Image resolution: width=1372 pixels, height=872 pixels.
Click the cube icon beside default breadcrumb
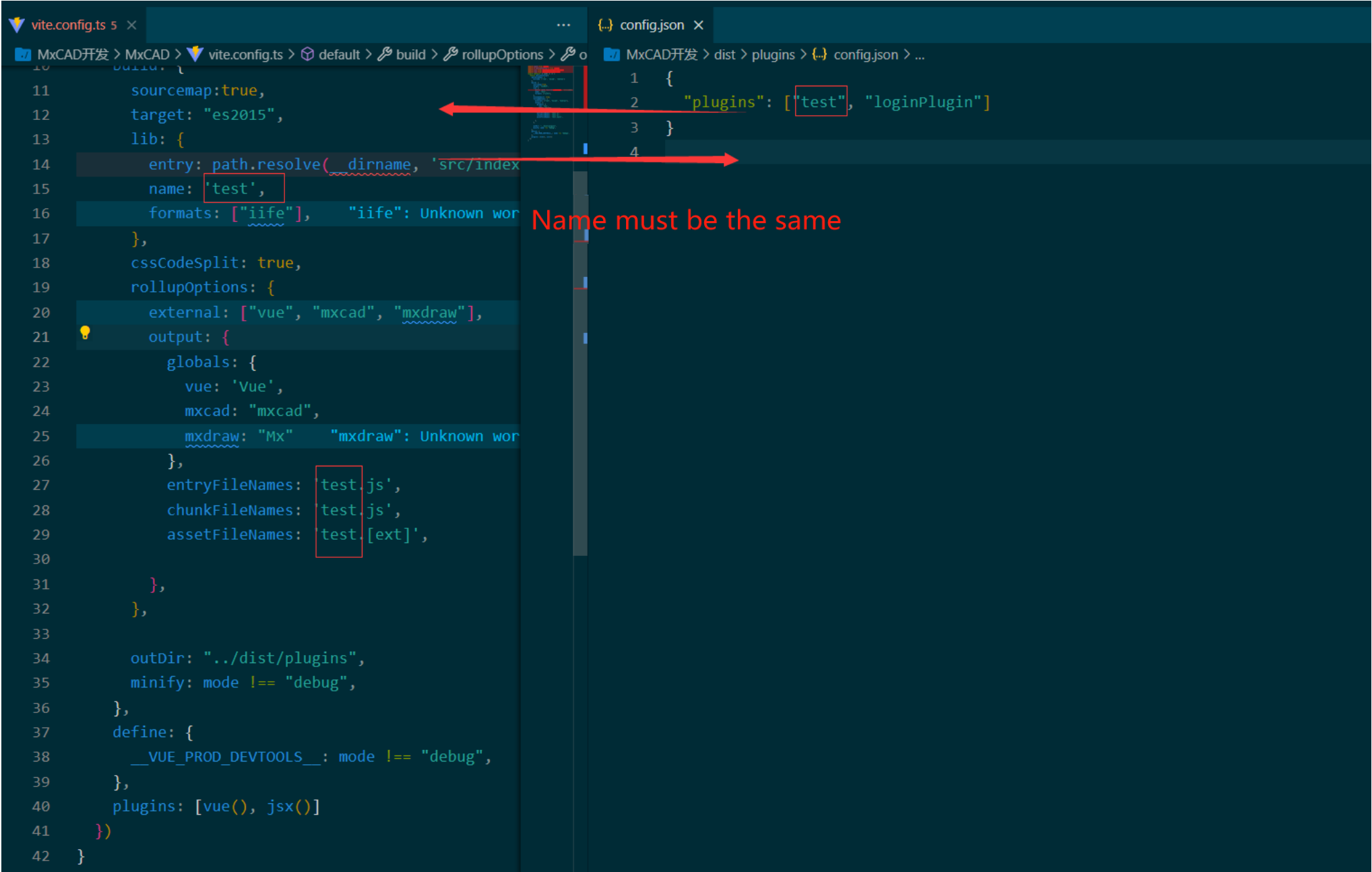(307, 55)
